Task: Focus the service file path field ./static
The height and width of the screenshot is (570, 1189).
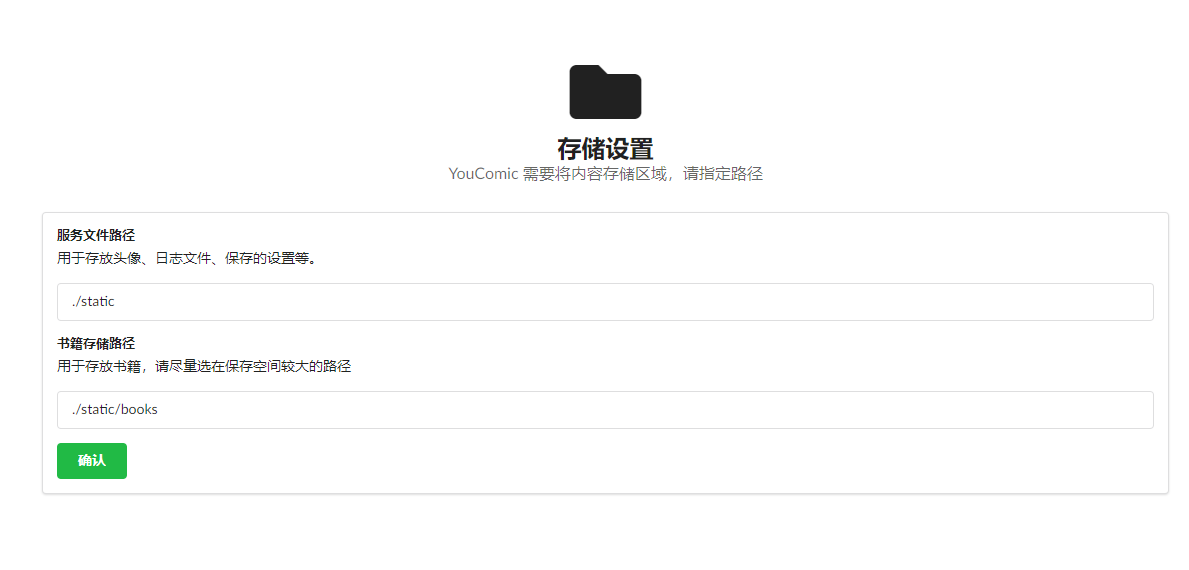Action: click(x=605, y=302)
